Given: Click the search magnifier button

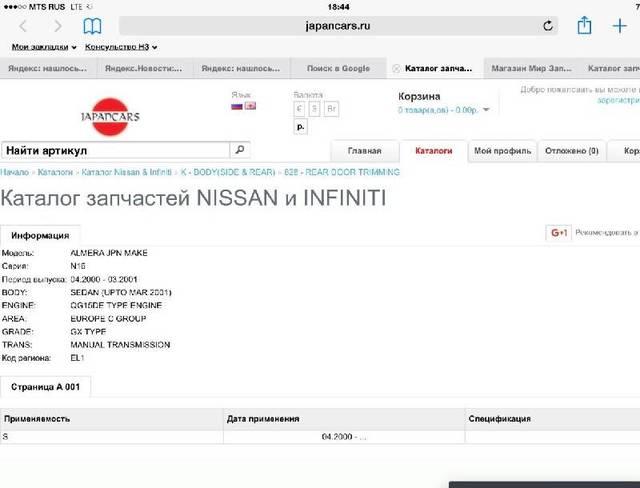Looking at the screenshot, I should (x=240, y=150).
